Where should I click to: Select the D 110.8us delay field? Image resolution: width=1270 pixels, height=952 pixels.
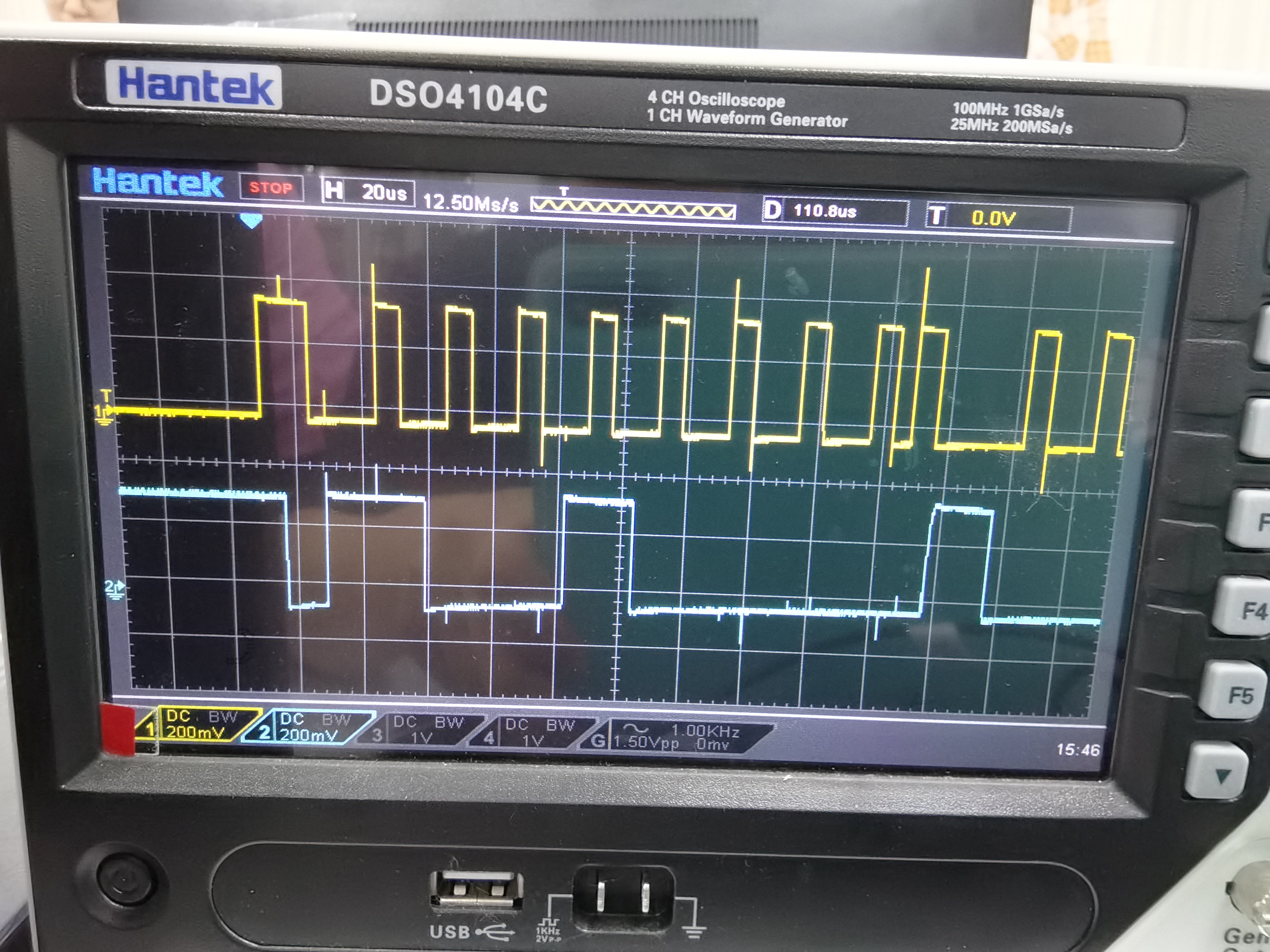835,211
